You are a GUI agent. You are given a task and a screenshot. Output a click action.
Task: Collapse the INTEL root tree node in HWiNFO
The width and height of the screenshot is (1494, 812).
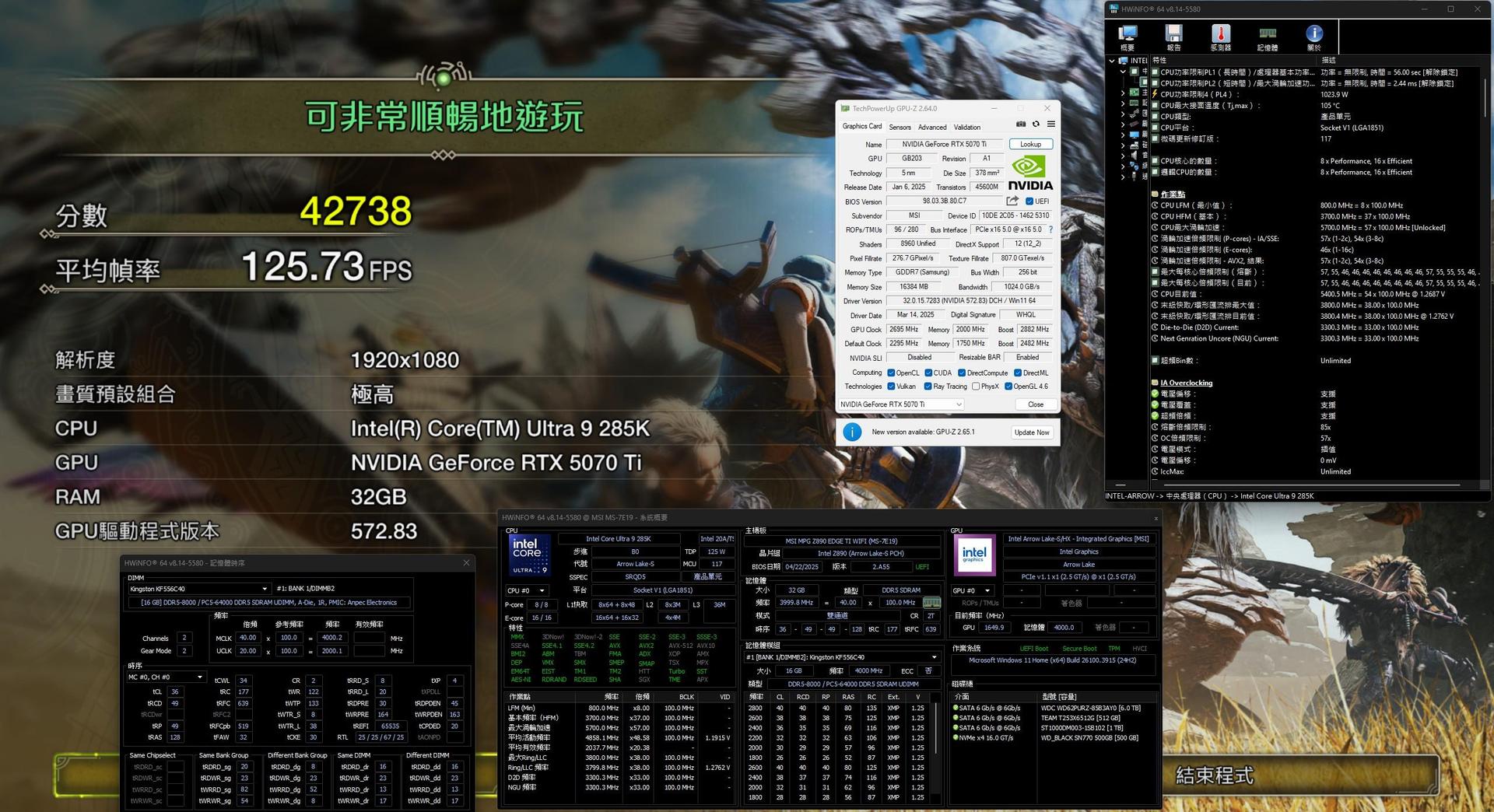click(x=1111, y=60)
